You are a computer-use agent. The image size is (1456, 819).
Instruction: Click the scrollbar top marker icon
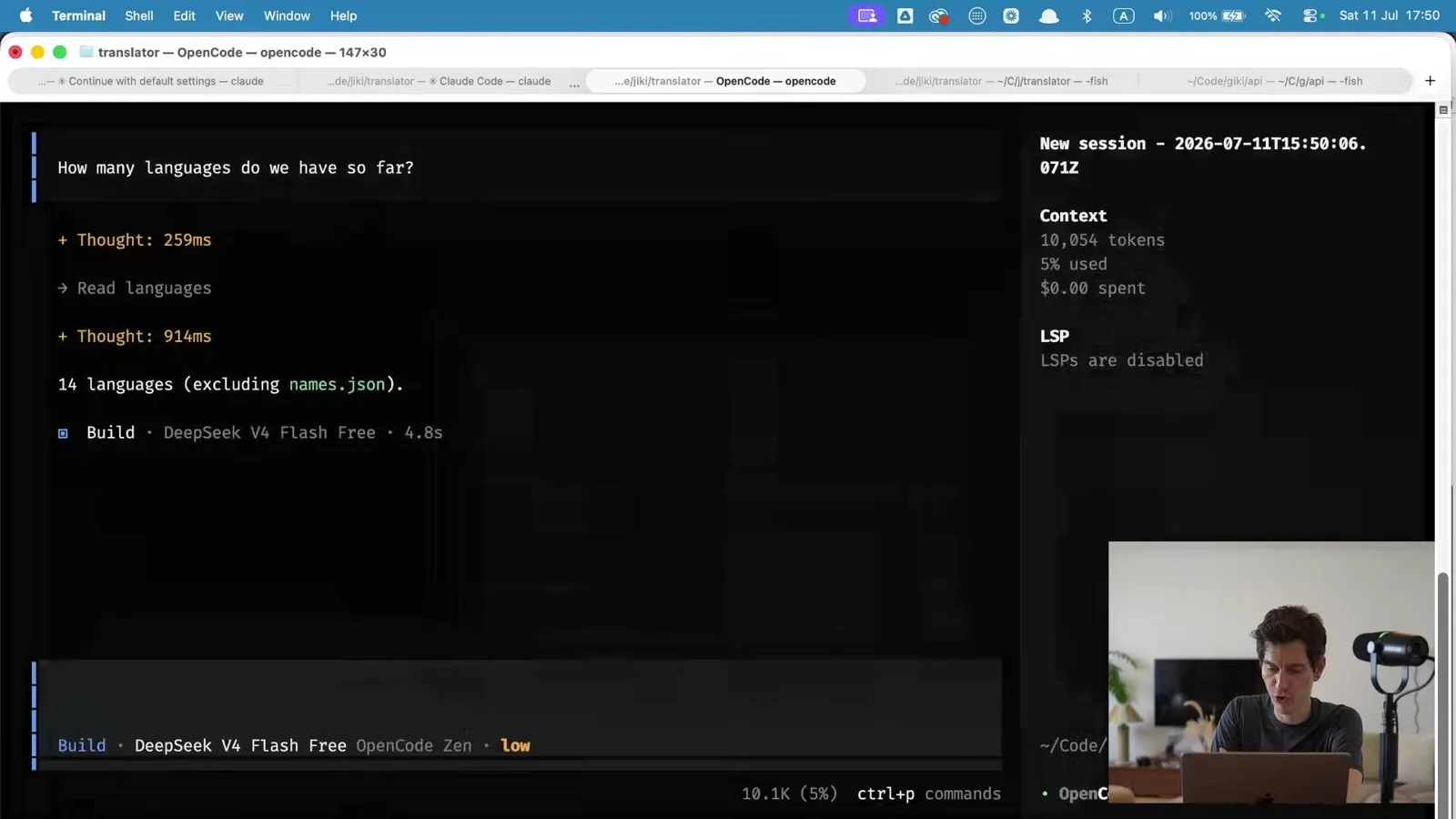1443,110
